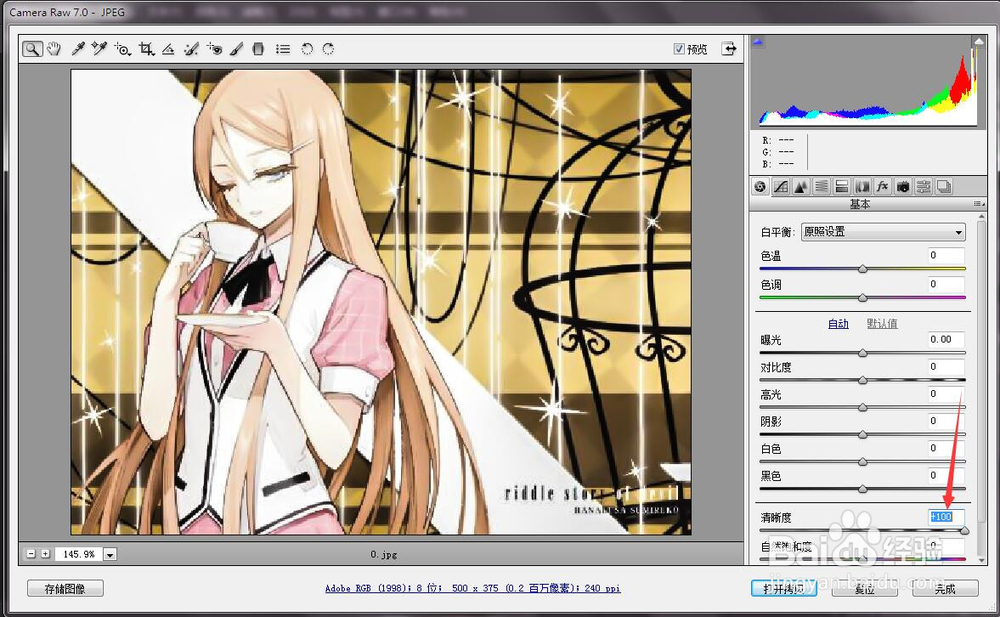
Task: Click the 曝光 value field showing 0.00
Action: [x=946, y=339]
